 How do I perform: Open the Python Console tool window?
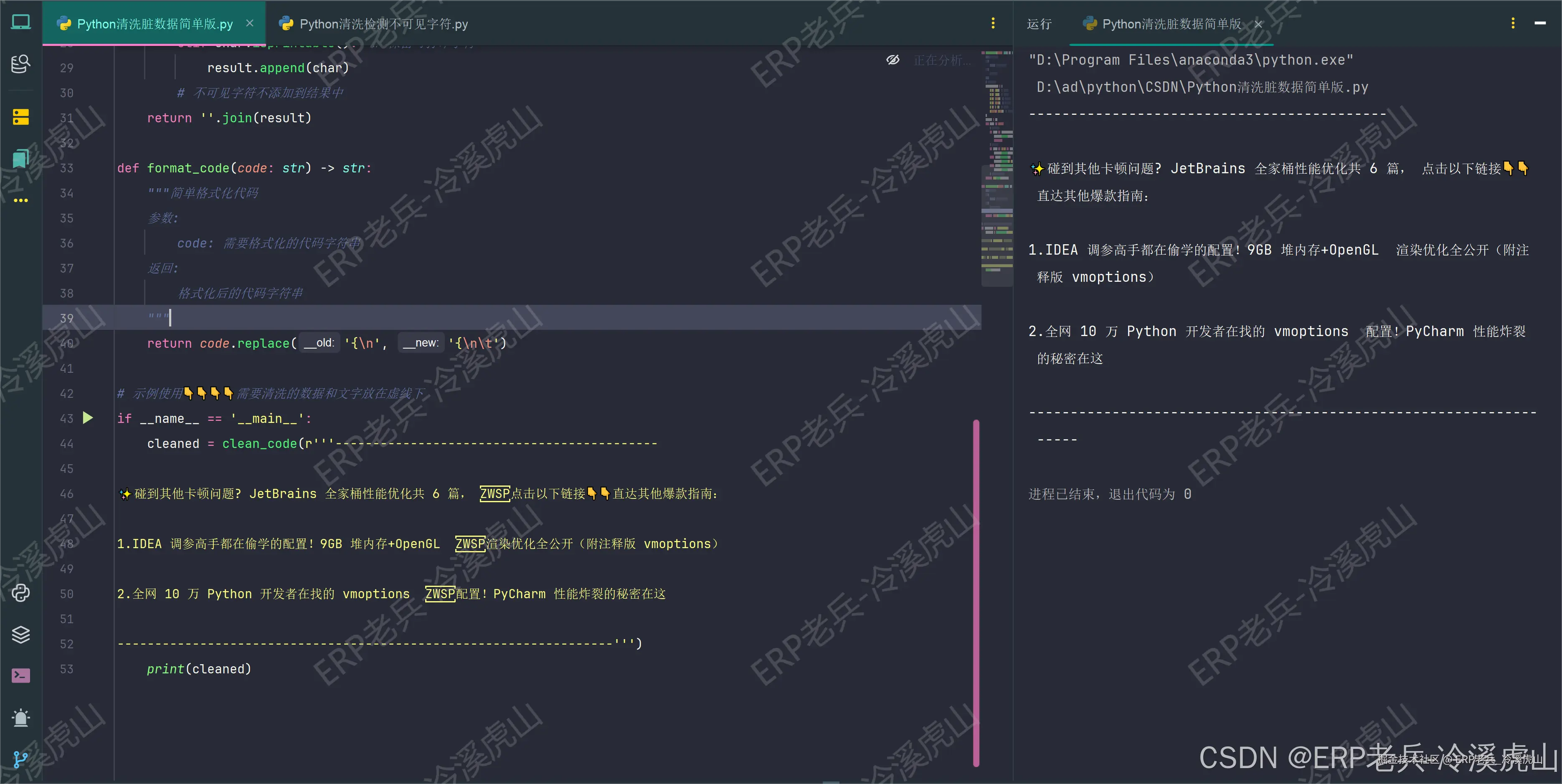pos(20,592)
